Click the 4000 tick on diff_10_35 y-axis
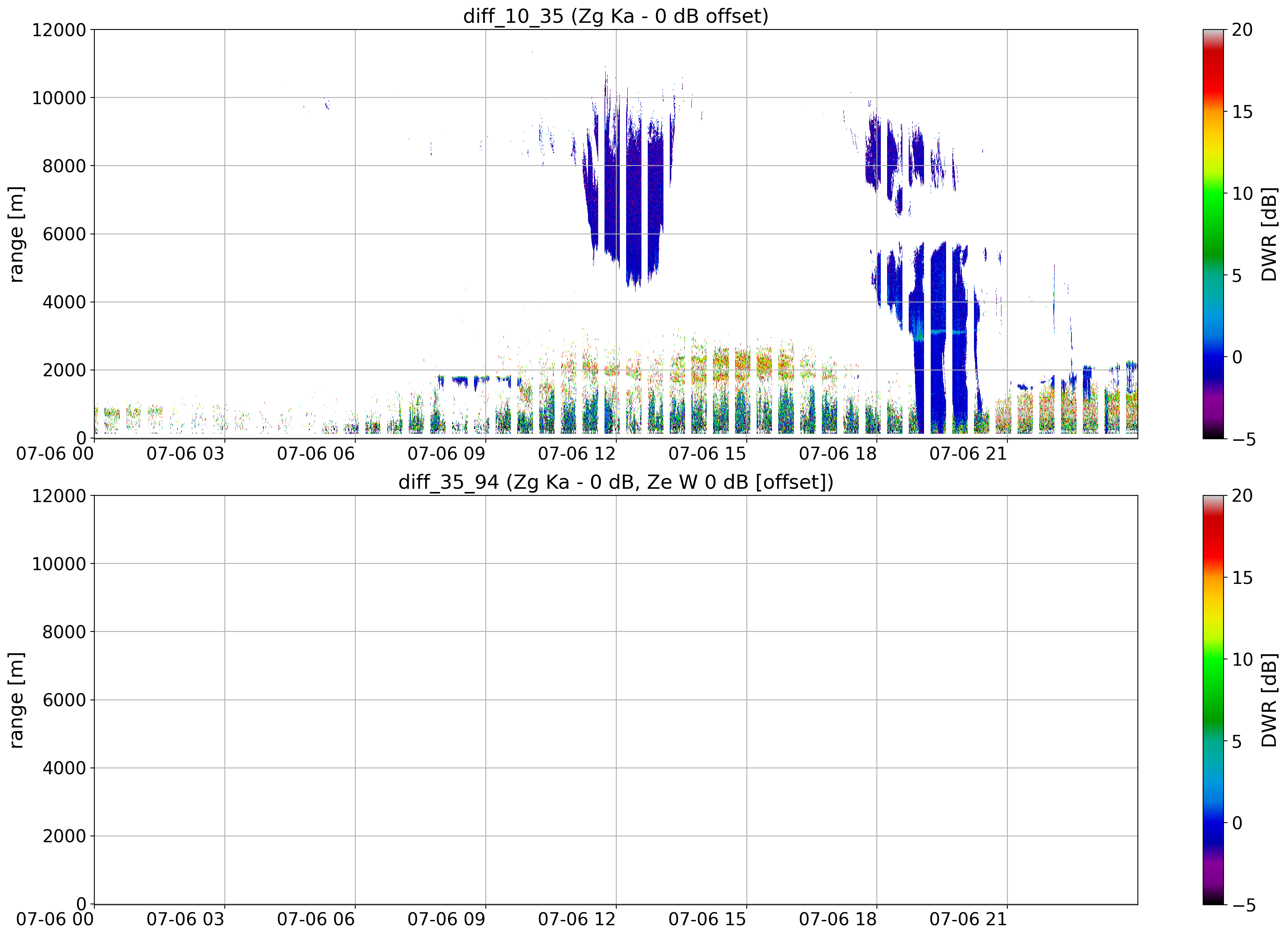 (64, 302)
